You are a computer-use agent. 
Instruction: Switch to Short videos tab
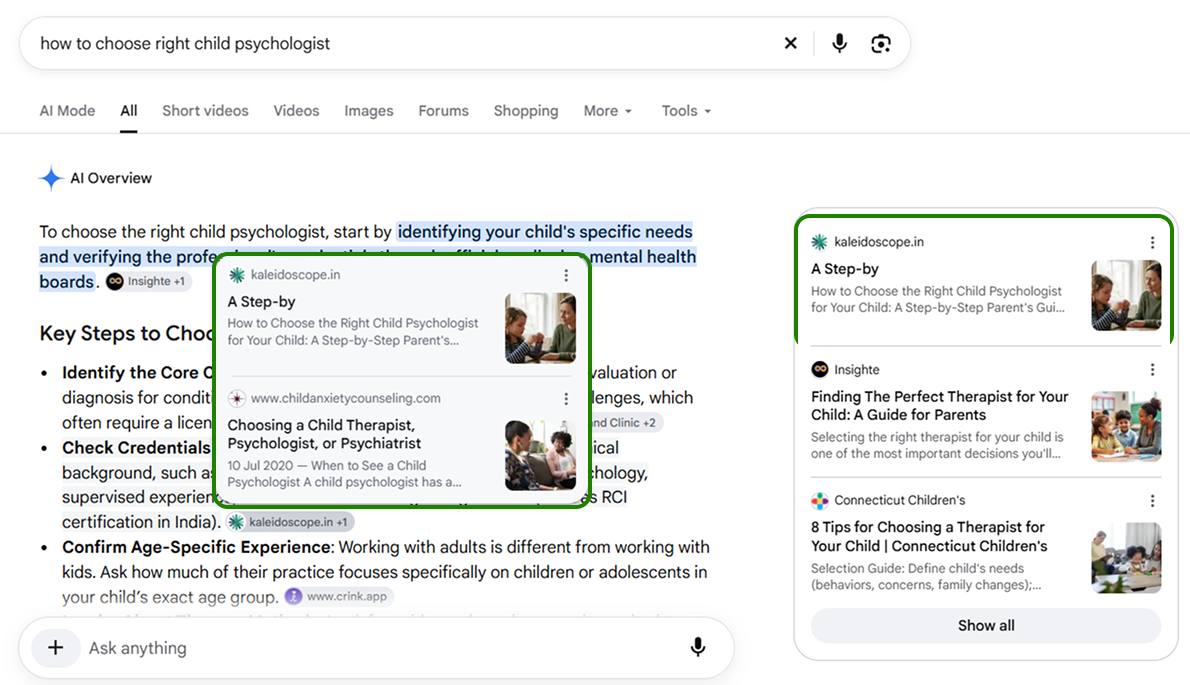pos(205,111)
